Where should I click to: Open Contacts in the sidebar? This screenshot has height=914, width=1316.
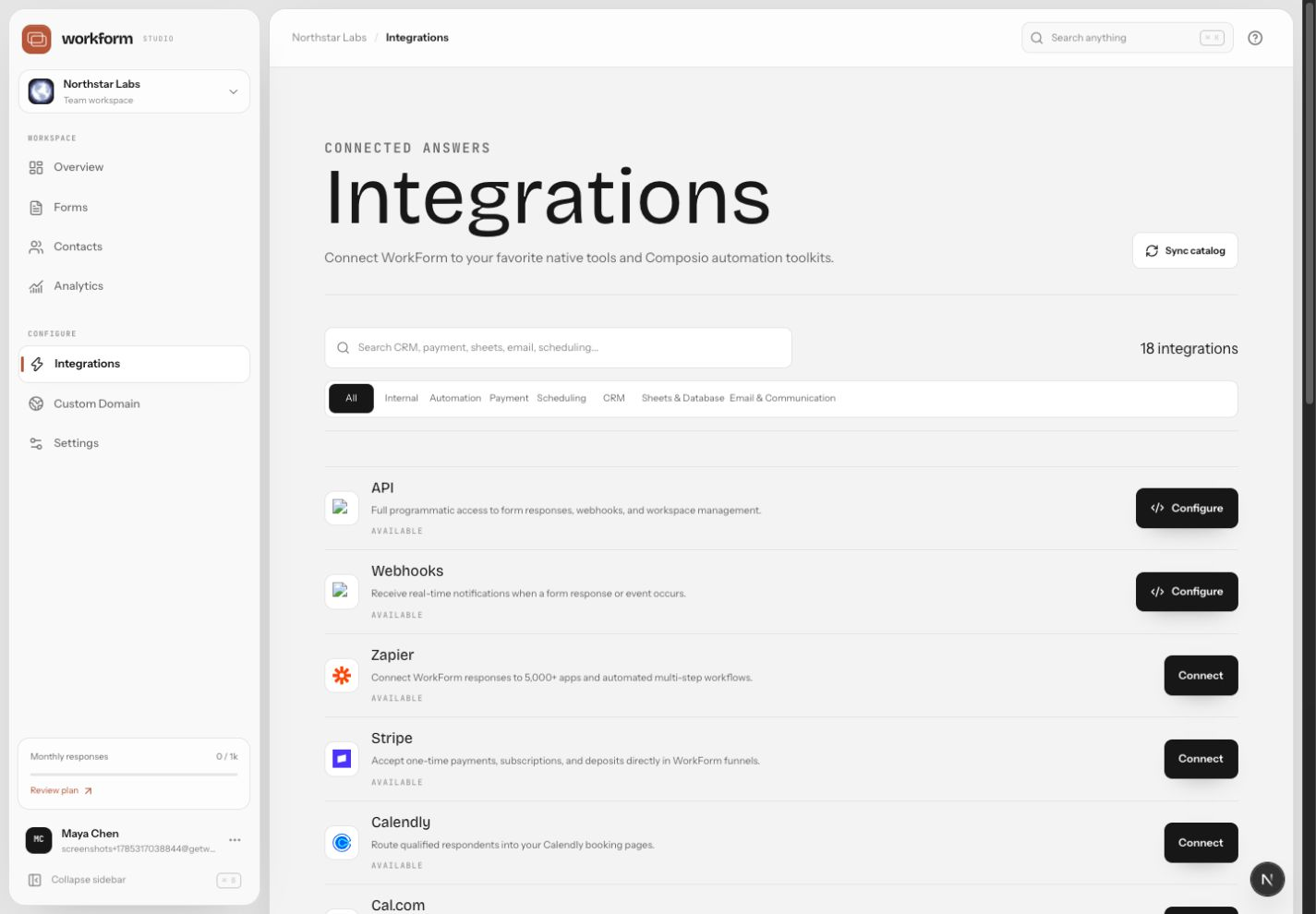pyautogui.click(x=134, y=247)
